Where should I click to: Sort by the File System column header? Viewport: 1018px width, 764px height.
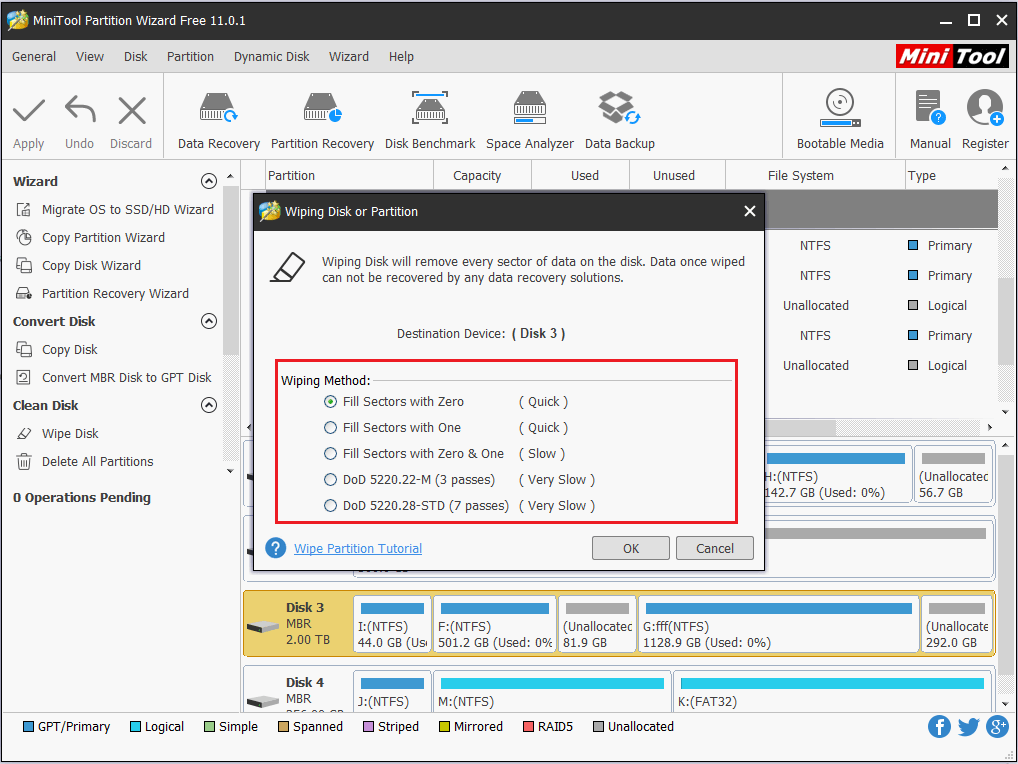click(x=815, y=175)
